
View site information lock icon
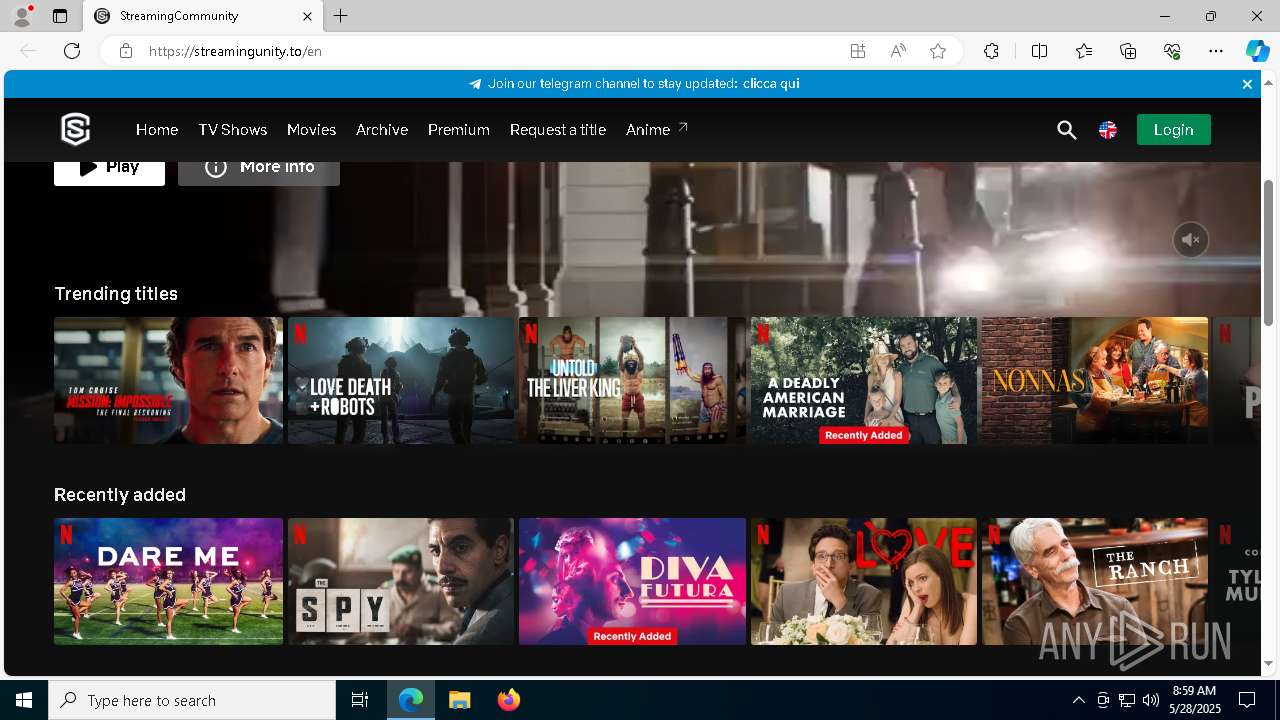pos(125,51)
